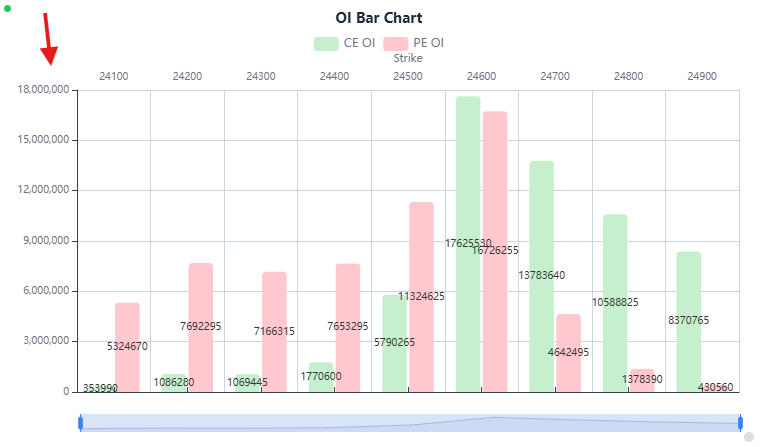The image size is (761, 447).
Task: Click the 1069445 value label
Action: click(248, 382)
